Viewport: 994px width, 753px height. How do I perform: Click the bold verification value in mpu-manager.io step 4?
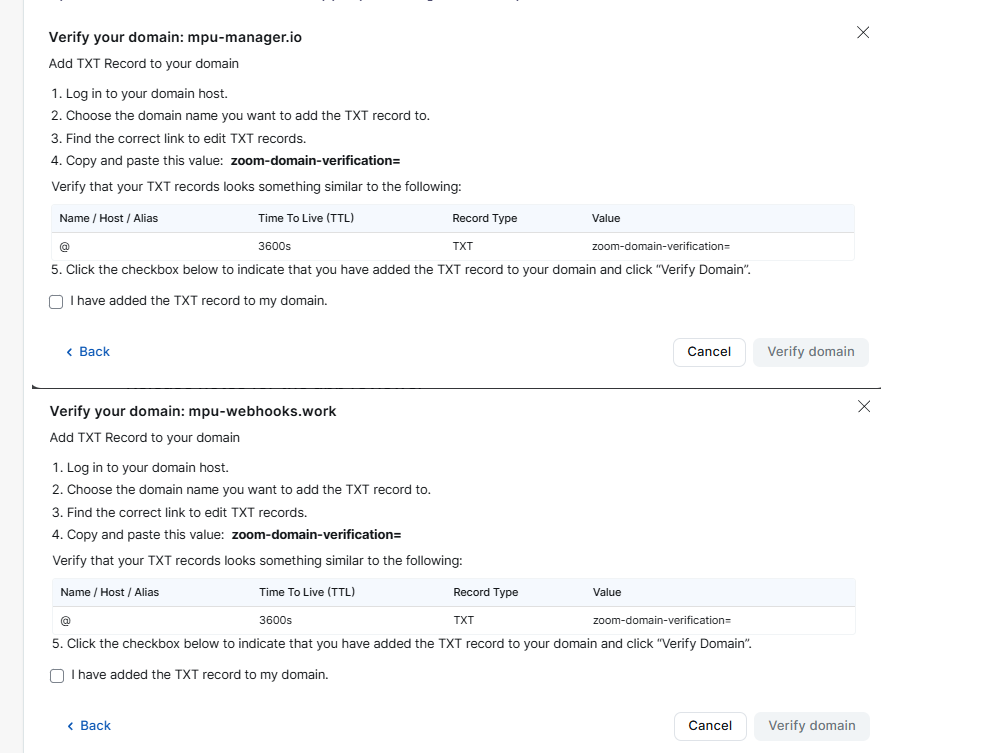(315, 161)
